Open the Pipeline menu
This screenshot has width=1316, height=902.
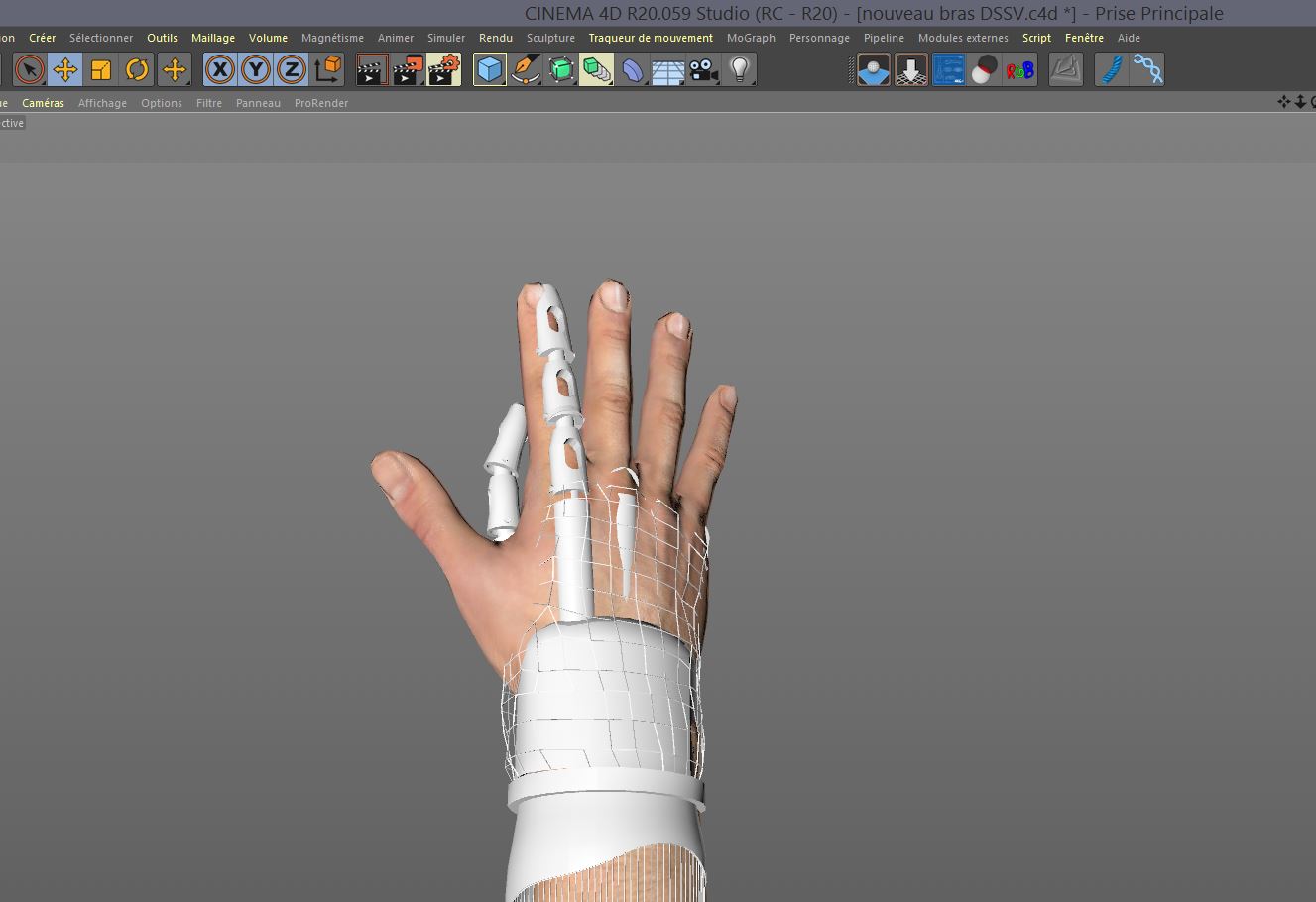[x=884, y=38]
